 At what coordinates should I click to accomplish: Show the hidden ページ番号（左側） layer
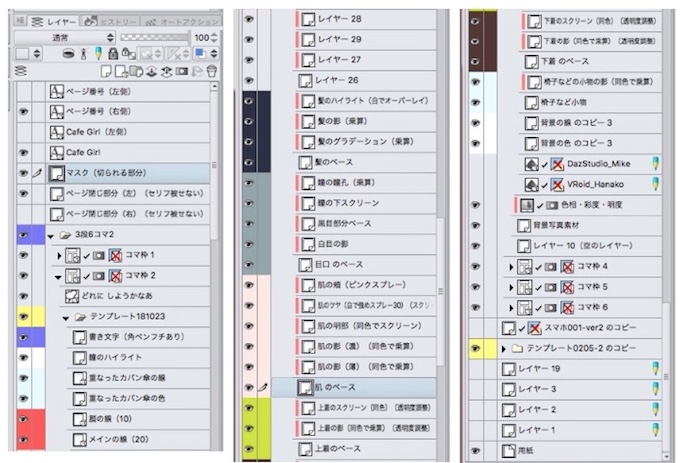click(x=24, y=92)
